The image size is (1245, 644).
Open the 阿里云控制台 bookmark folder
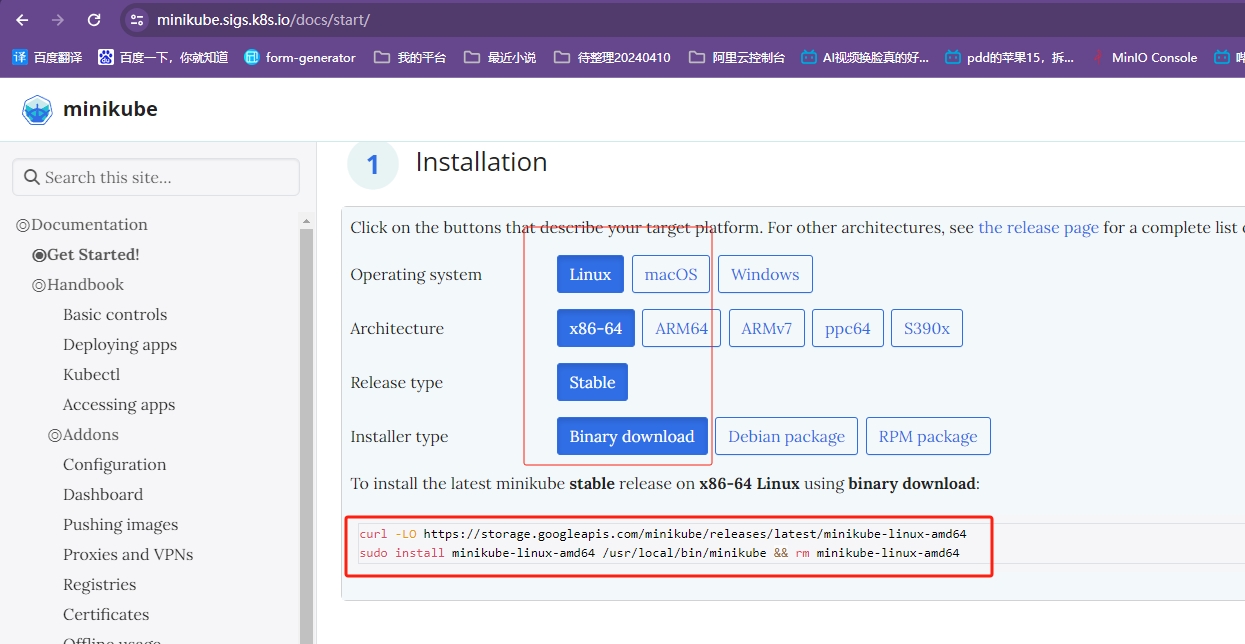pyautogui.click(x=738, y=58)
